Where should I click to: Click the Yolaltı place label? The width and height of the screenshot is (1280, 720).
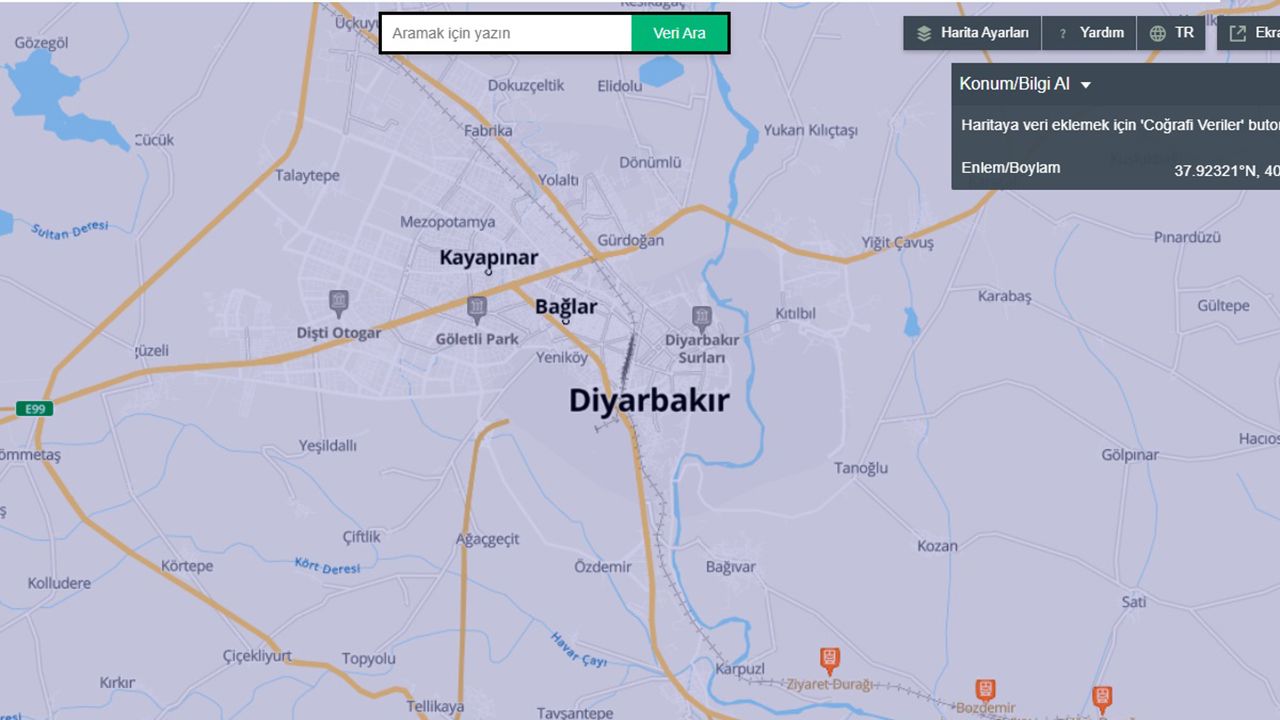pos(559,180)
